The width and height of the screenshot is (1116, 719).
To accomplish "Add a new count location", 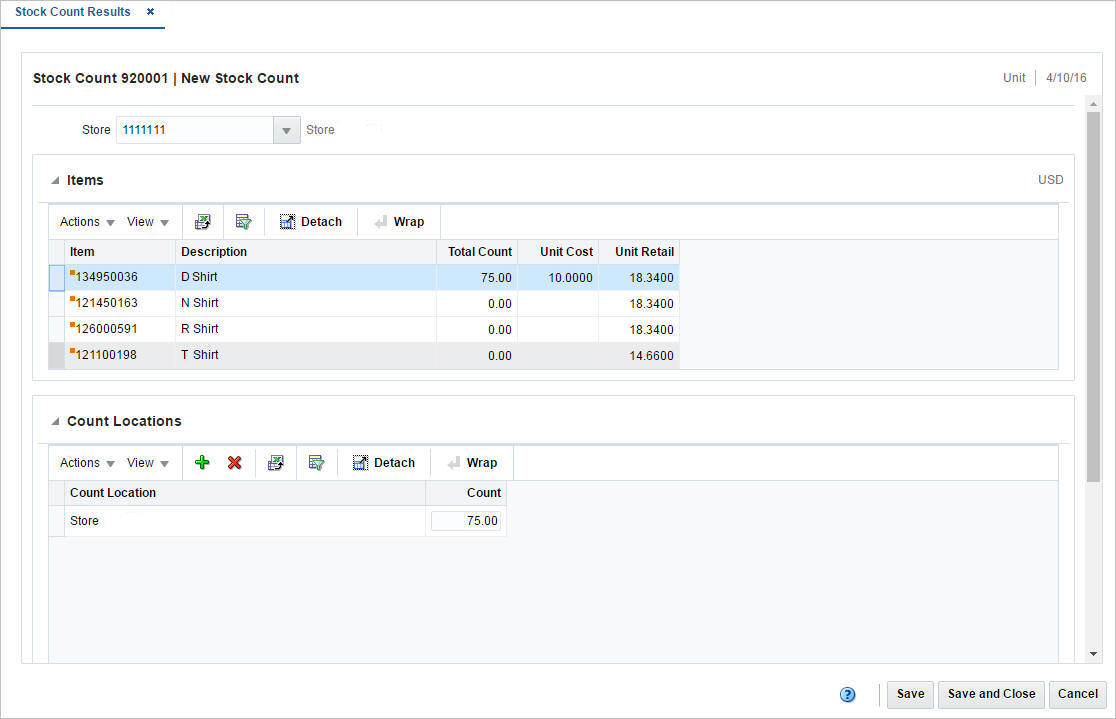I will [201, 462].
